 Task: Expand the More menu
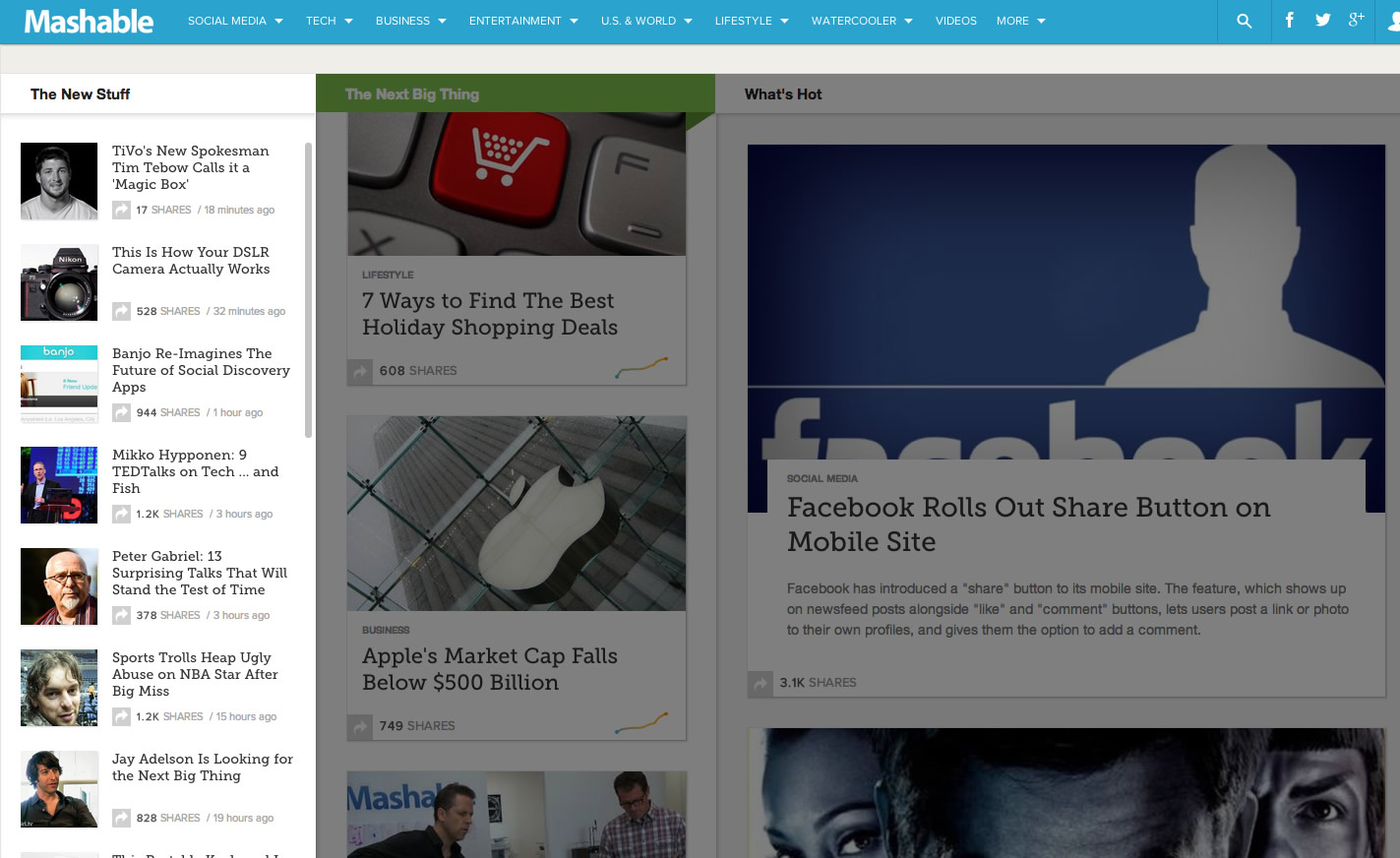click(x=1021, y=21)
